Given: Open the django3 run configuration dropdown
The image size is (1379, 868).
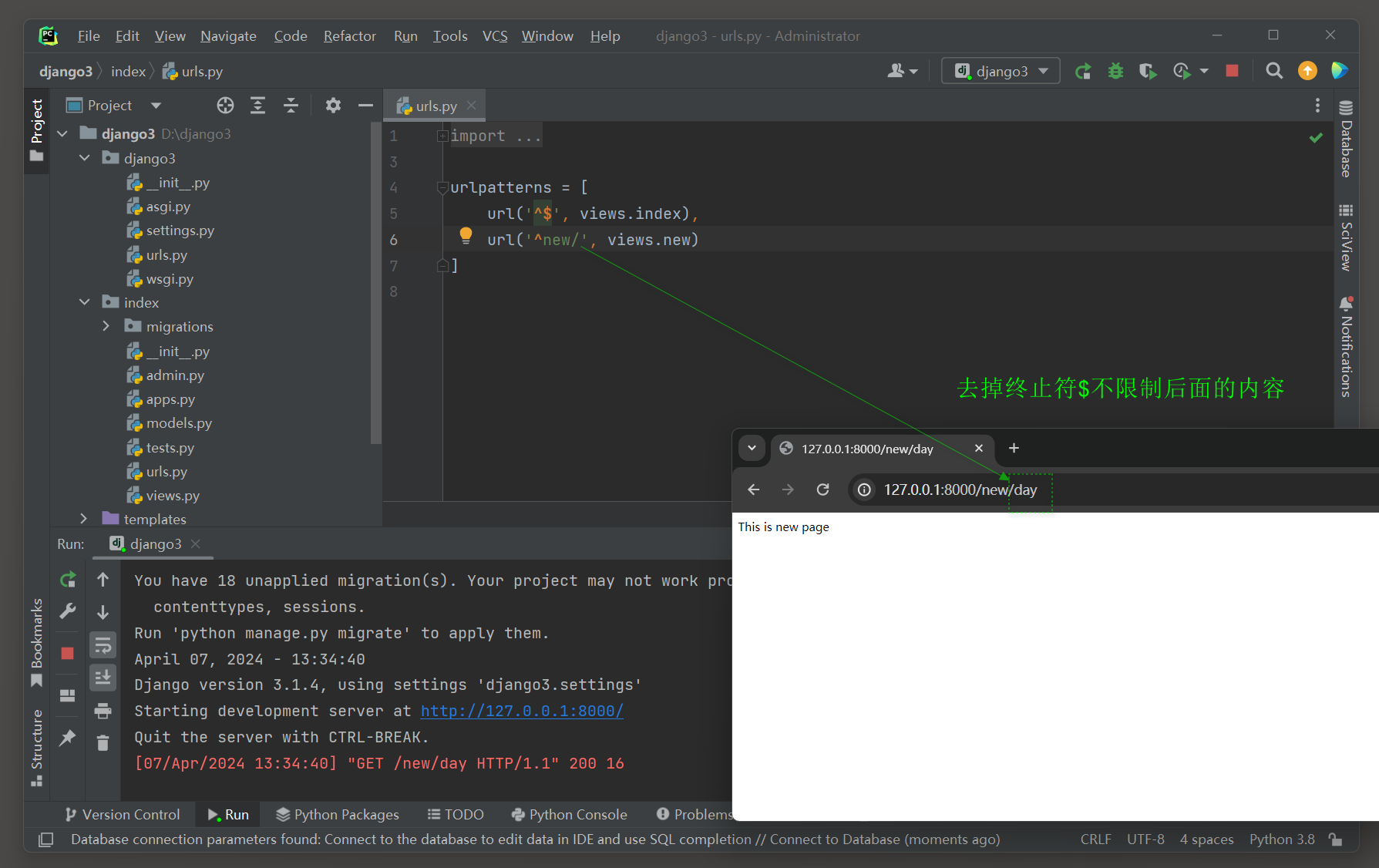Looking at the screenshot, I should tap(1001, 71).
